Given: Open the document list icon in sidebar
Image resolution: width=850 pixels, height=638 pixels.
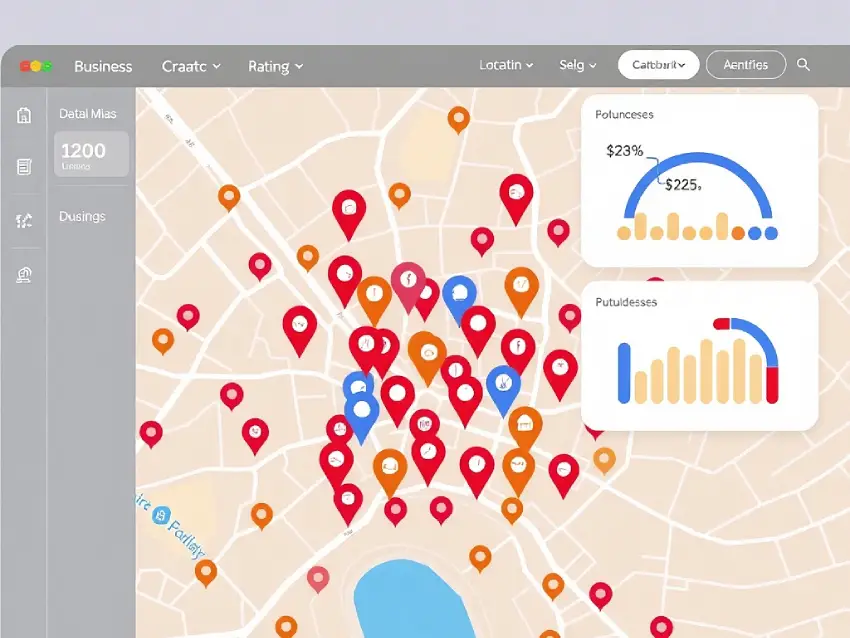Looking at the screenshot, I should pyautogui.click(x=24, y=167).
